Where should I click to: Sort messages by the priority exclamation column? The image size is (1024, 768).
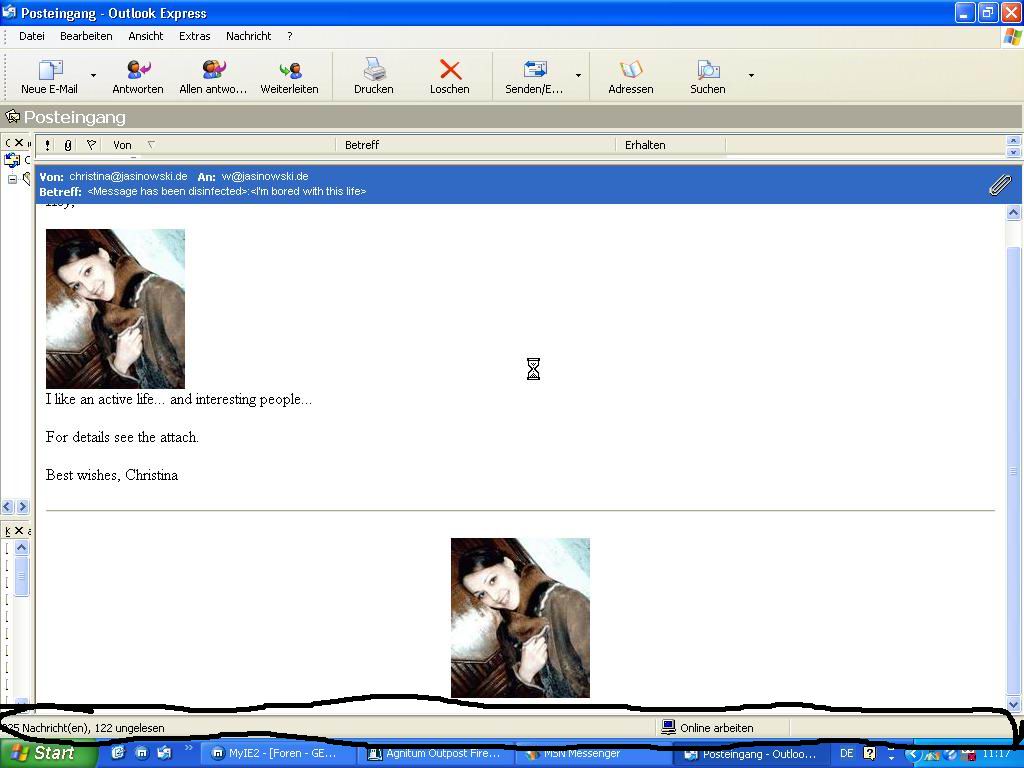(x=48, y=145)
